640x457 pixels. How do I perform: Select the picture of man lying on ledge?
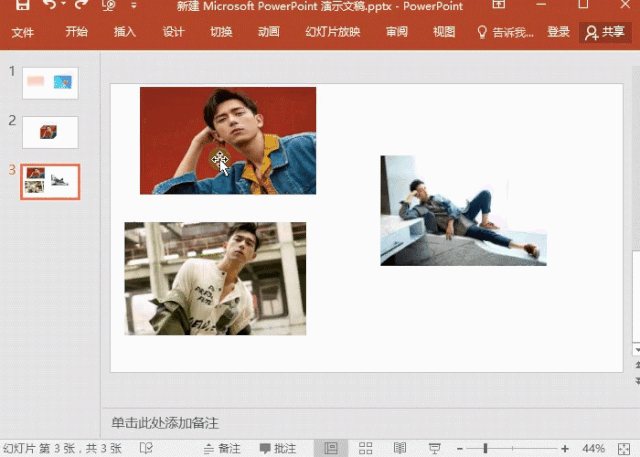tap(463, 211)
